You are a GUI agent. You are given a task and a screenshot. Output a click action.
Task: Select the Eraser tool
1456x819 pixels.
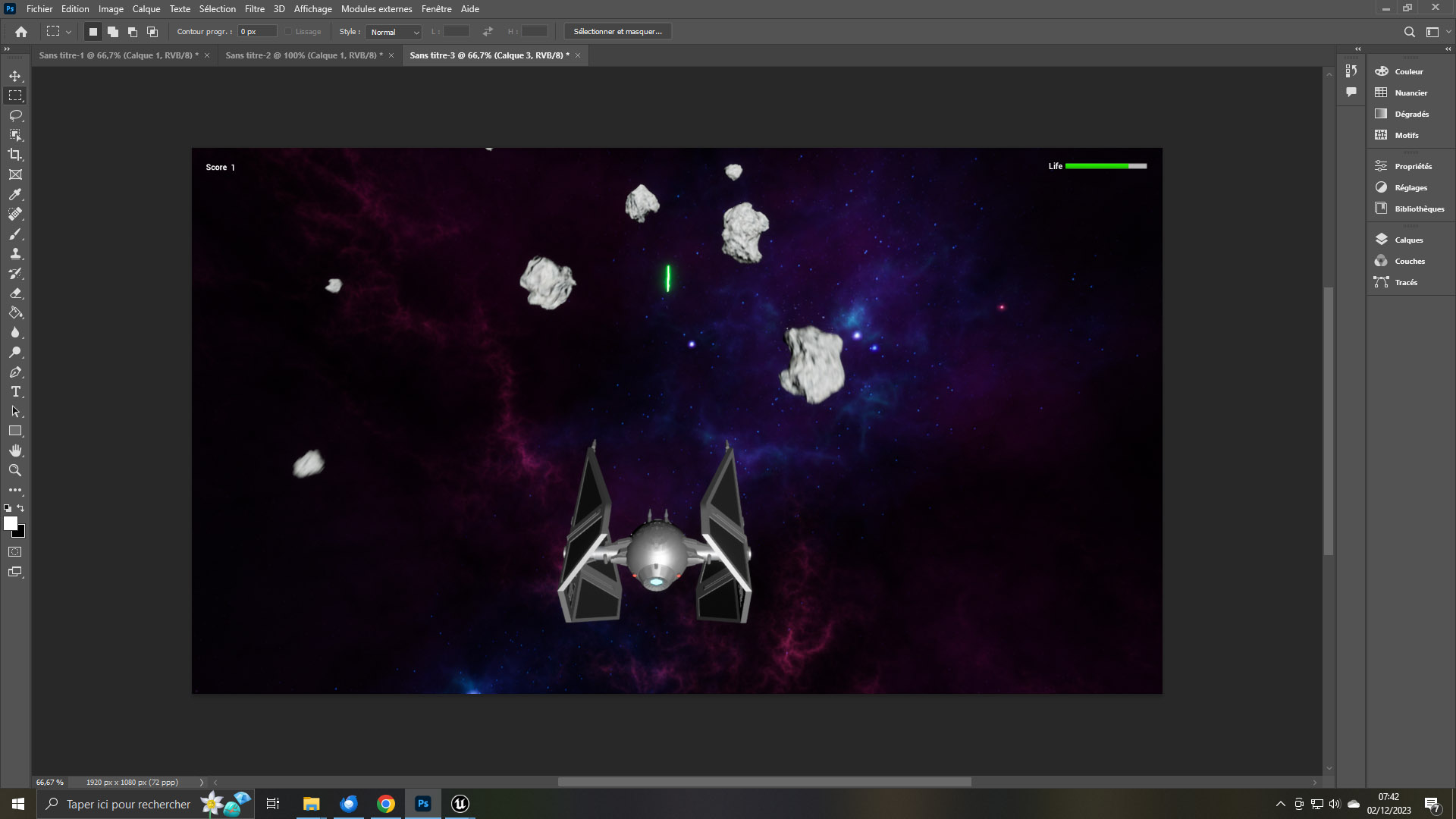click(15, 293)
